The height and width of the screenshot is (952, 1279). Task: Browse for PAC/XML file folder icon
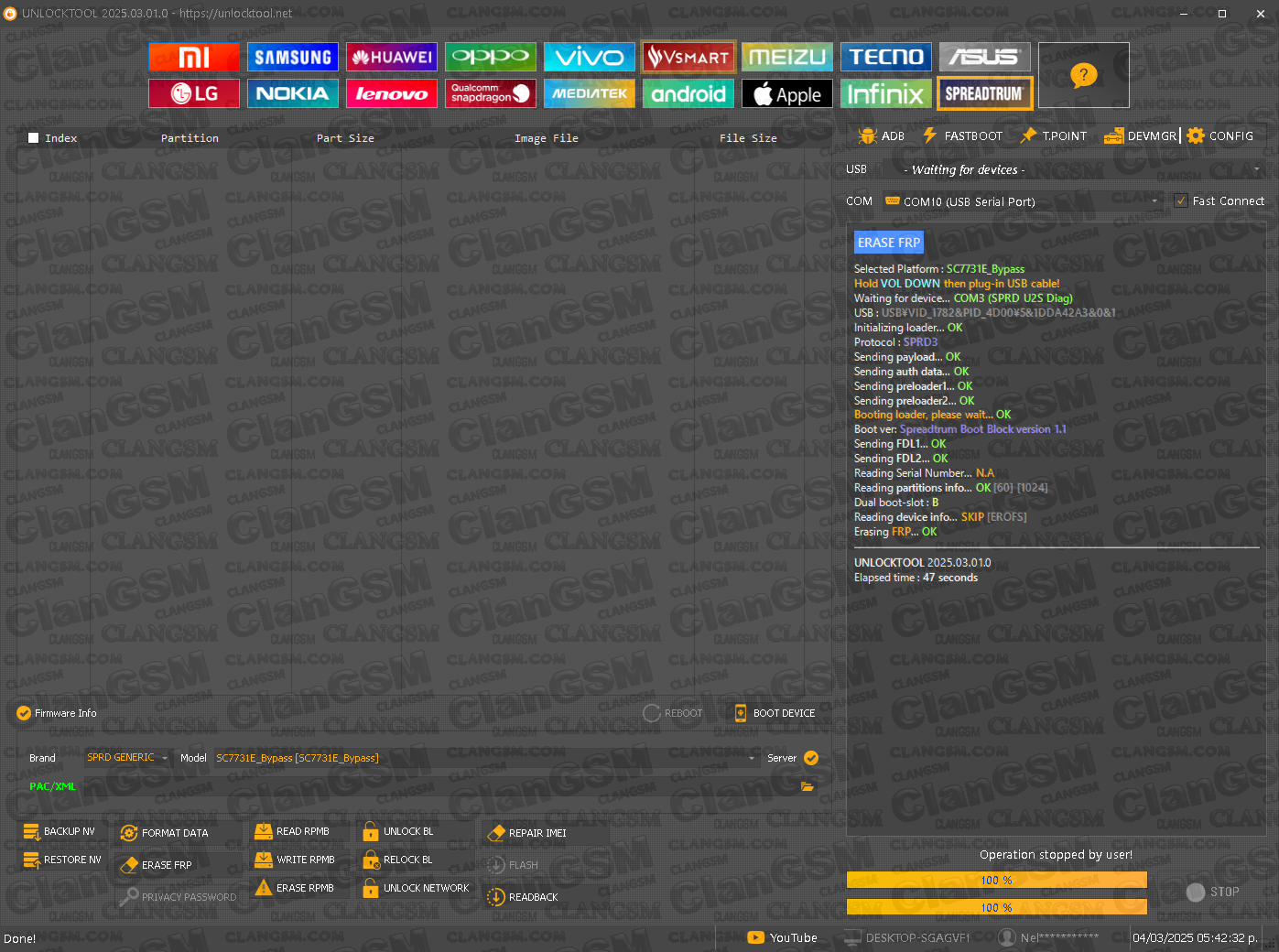[807, 786]
